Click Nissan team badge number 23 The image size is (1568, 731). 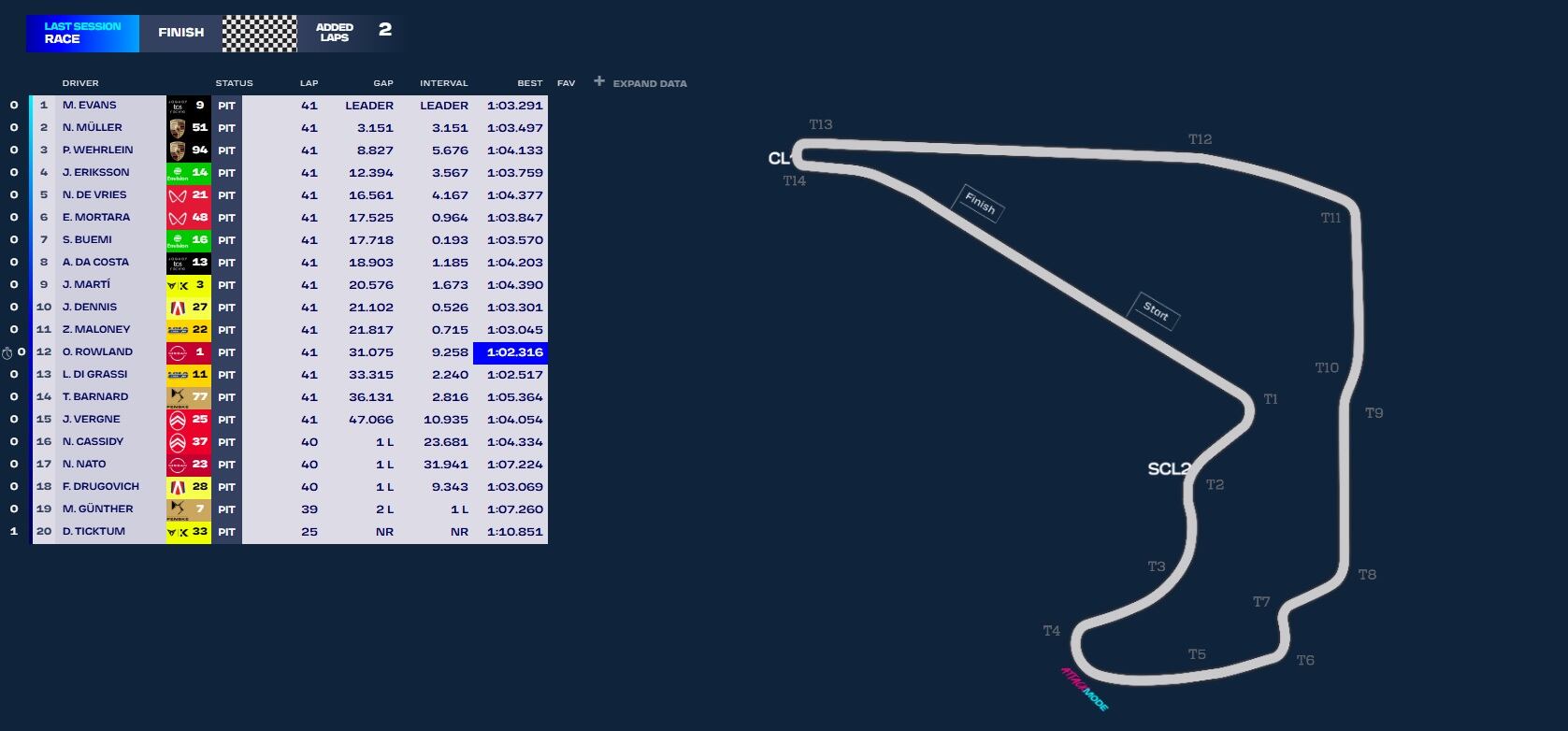point(188,465)
